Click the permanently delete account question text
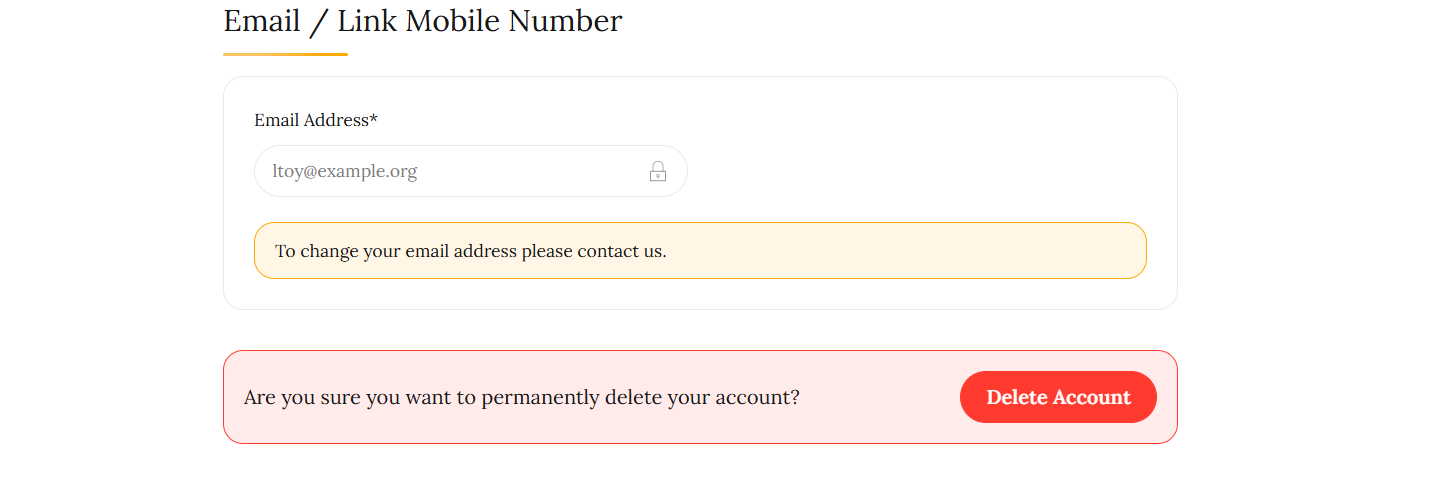Viewport: 1432px width, 504px height. point(521,397)
